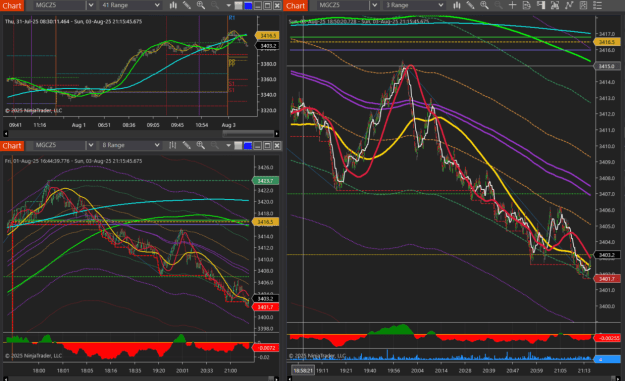Click left scroll arrow under 3 Range chart

pos(290,378)
